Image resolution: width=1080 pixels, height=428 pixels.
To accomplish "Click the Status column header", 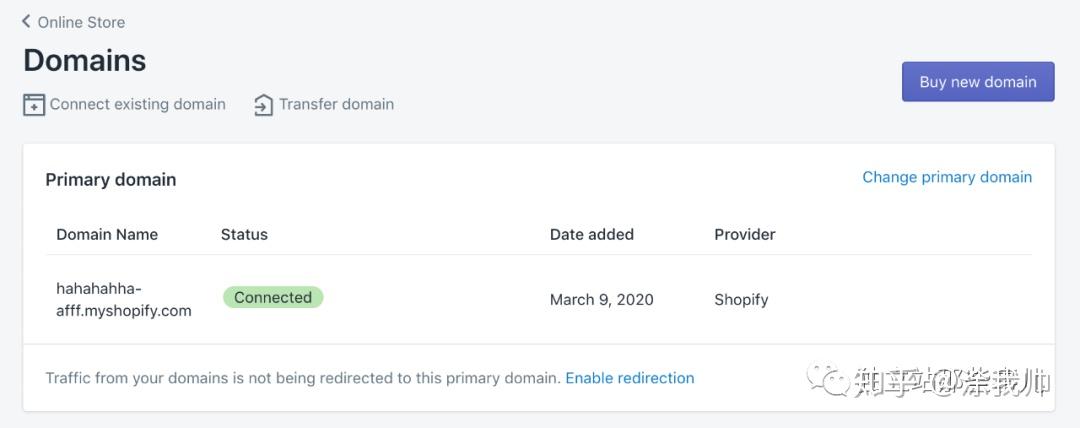I will [244, 234].
